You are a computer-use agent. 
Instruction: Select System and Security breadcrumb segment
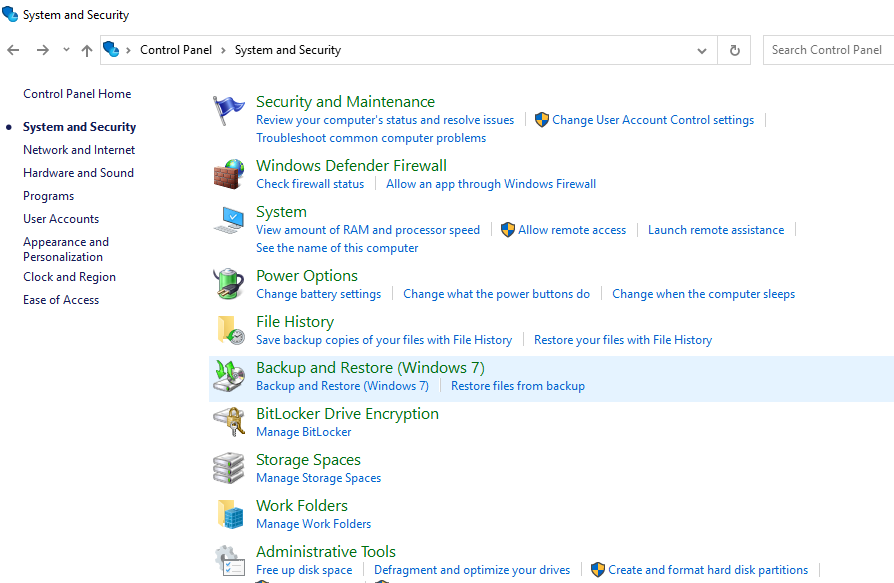pyautogui.click(x=288, y=50)
